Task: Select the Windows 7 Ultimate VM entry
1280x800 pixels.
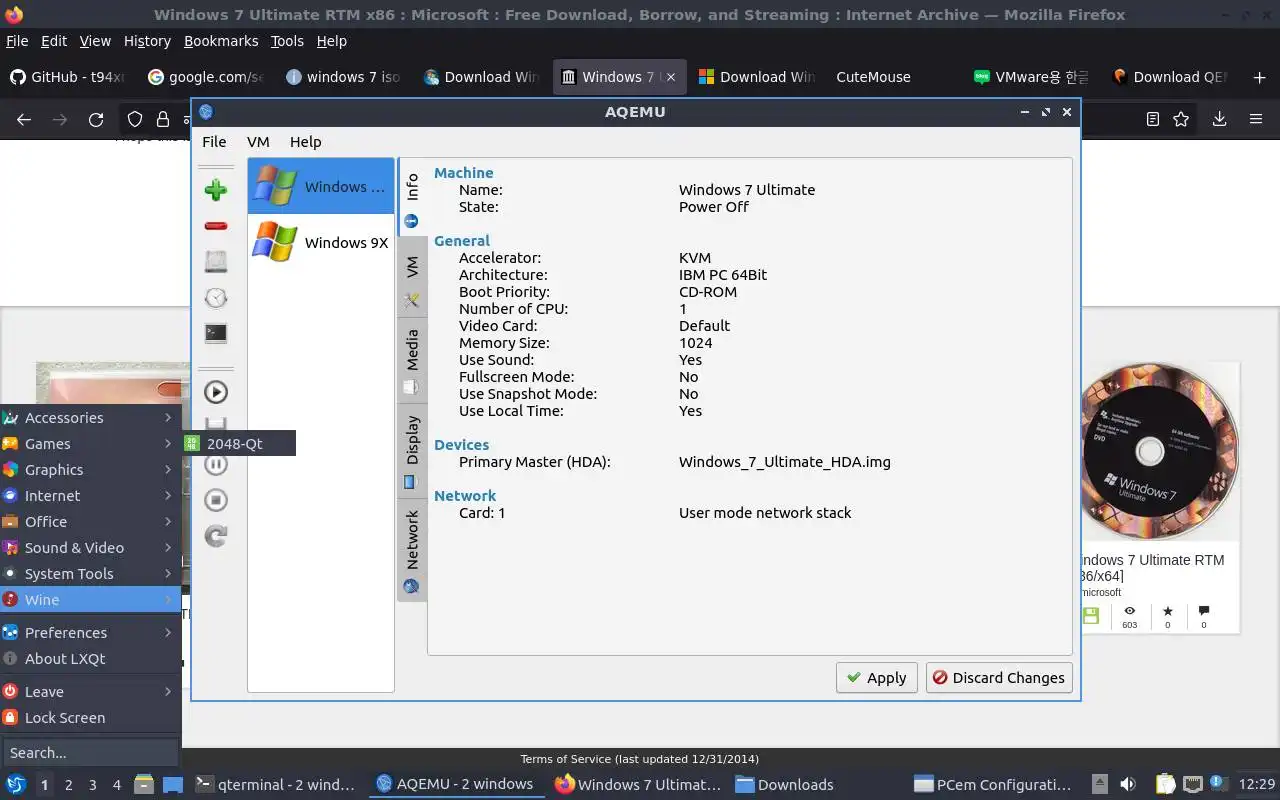Action: click(x=321, y=186)
